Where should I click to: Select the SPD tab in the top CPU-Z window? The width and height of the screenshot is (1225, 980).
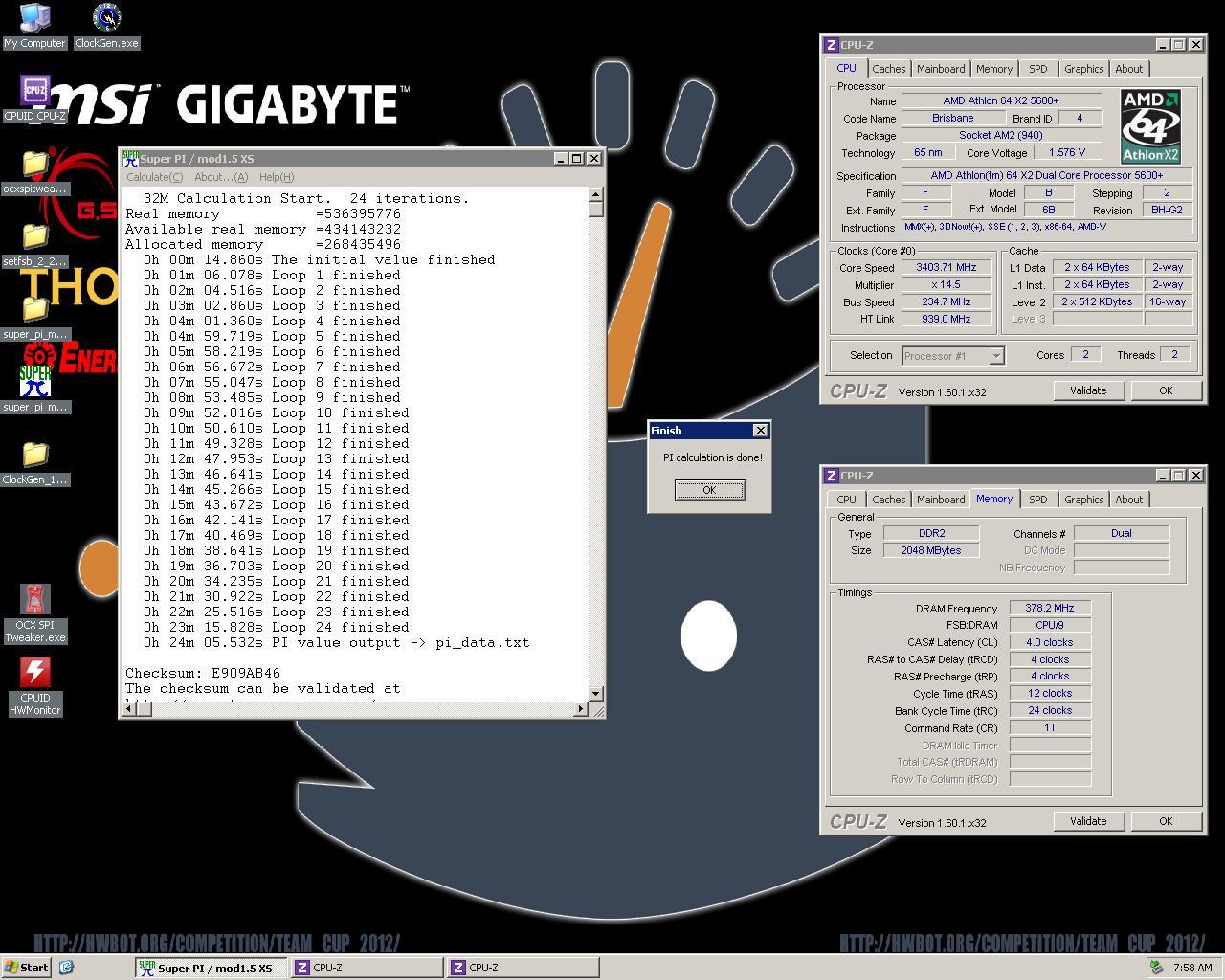pyautogui.click(x=1038, y=69)
